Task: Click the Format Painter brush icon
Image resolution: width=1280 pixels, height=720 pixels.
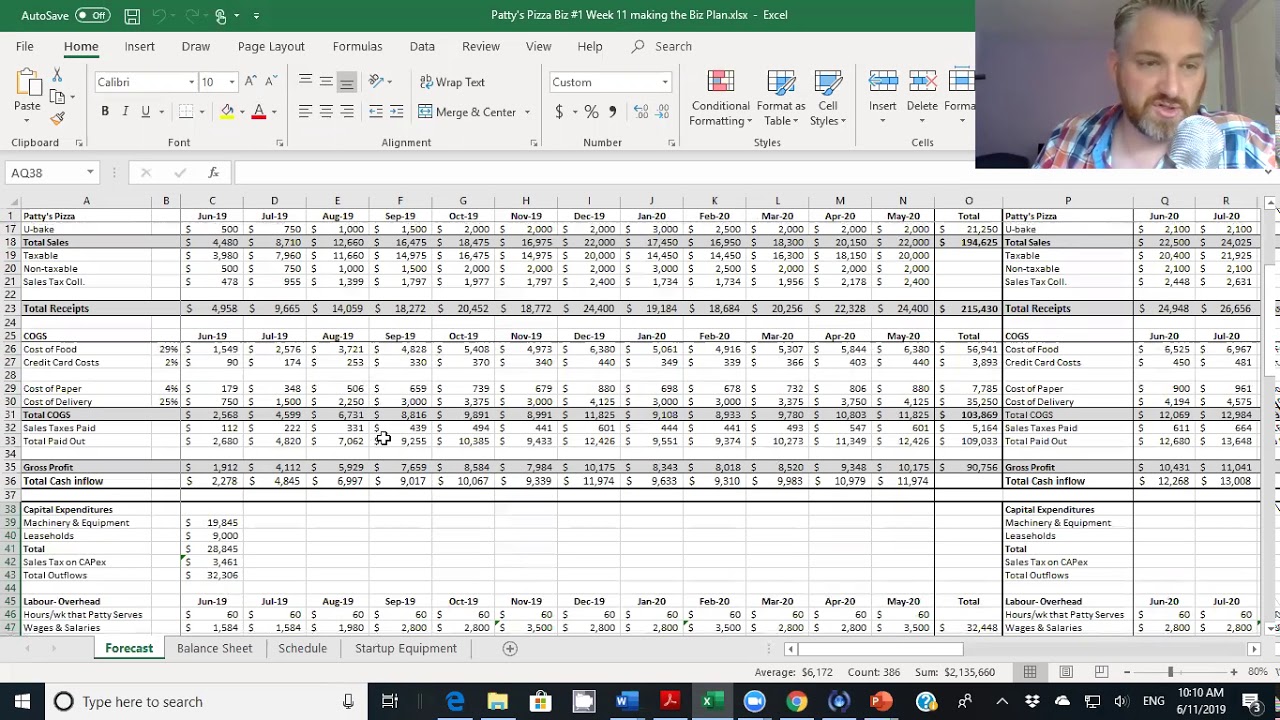Action: [x=57, y=118]
